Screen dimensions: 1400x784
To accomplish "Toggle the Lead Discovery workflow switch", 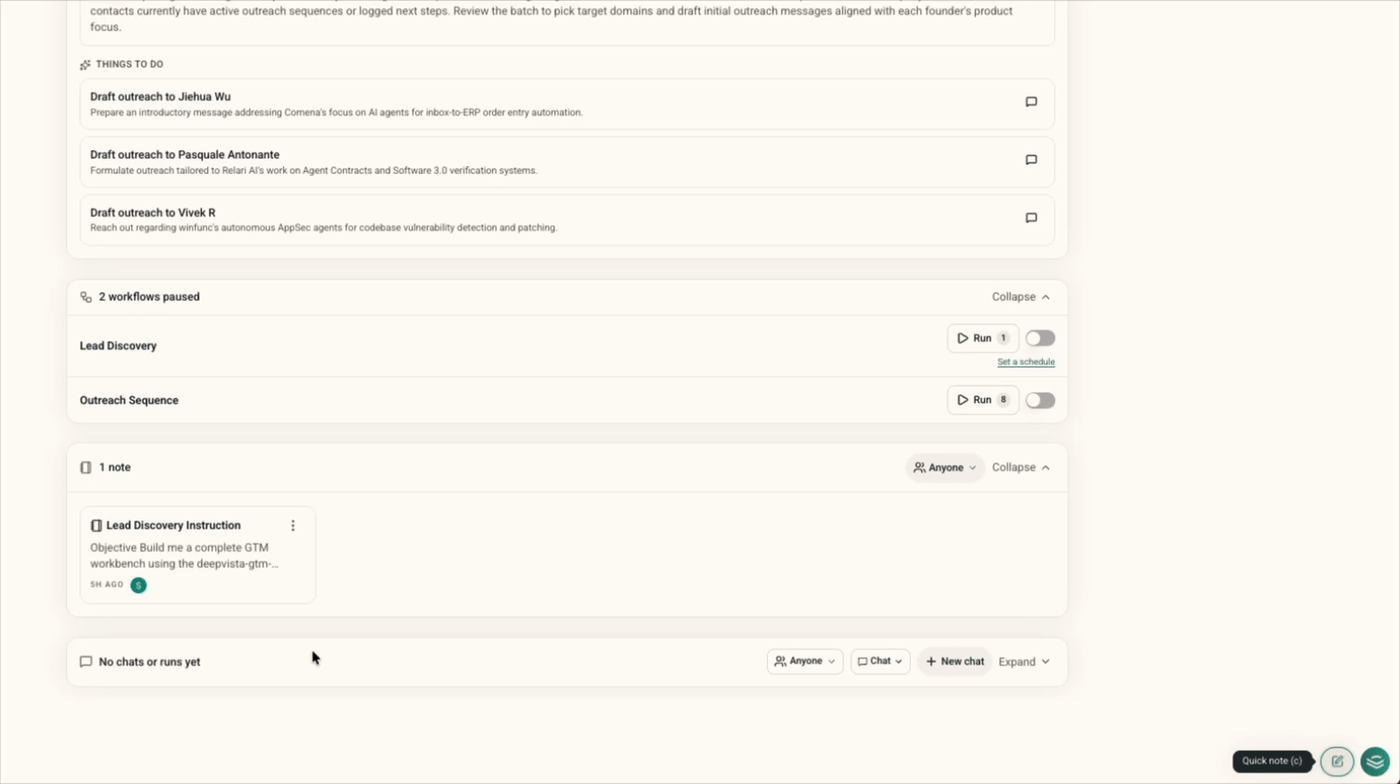I will [x=1040, y=338].
